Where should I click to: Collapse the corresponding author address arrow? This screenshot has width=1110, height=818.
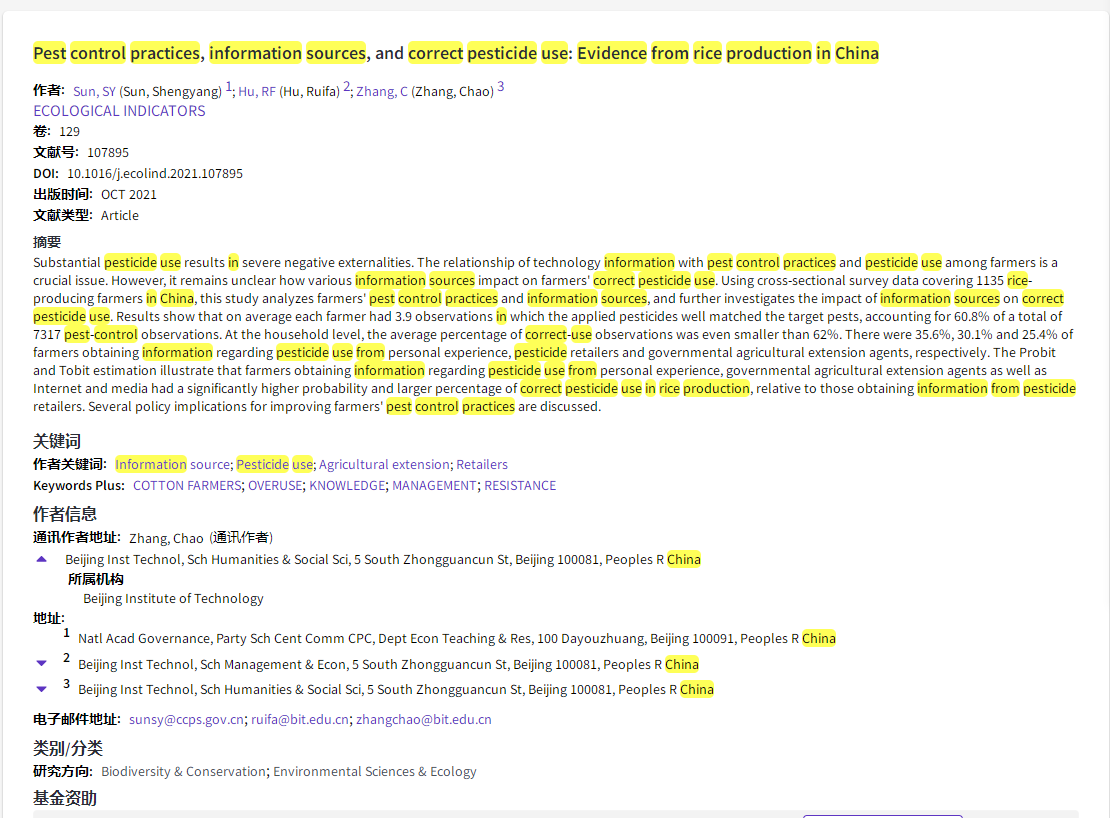[41, 559]
